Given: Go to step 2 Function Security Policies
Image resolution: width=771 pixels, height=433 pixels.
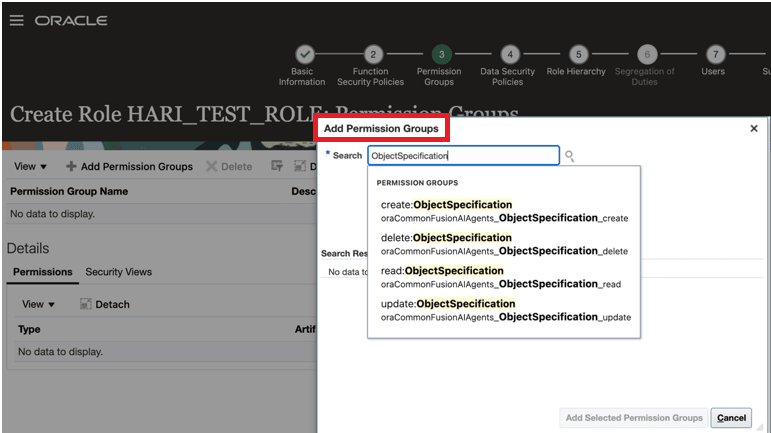Looking at the screenshot, I should point(373,54).
